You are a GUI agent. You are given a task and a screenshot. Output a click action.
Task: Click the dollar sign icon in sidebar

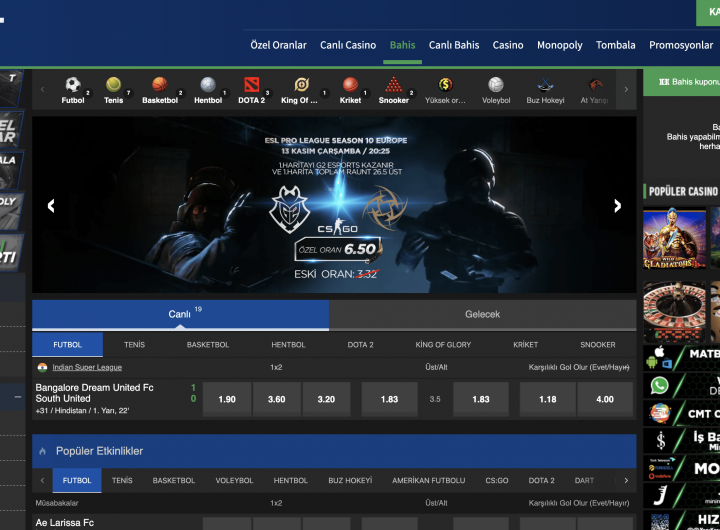(660, 440)
